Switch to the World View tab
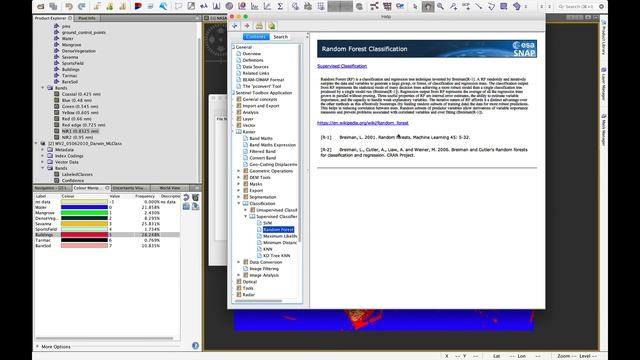 170,188
